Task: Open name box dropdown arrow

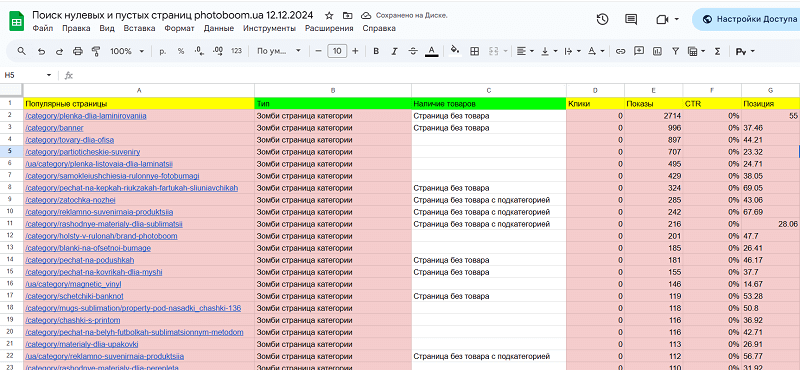Action: [x=49, y=75]
